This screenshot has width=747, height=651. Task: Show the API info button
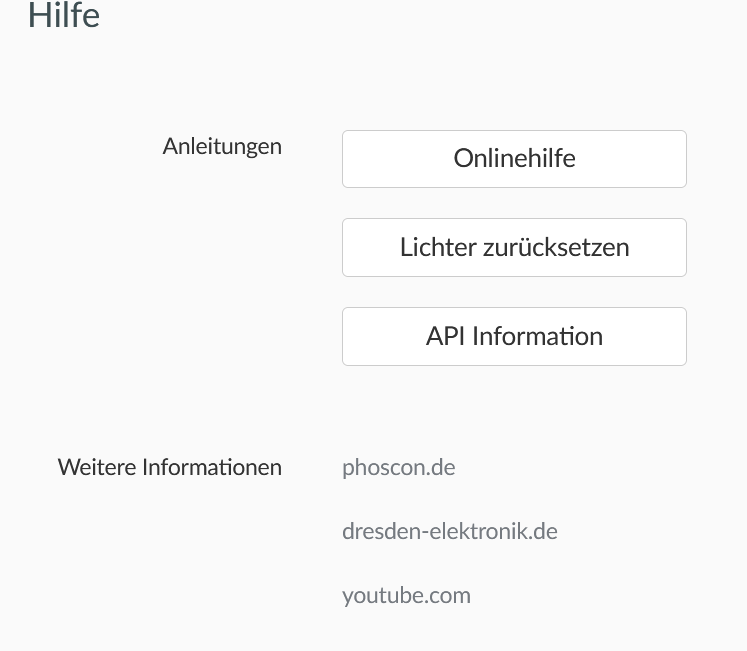[x=514, y=336]
